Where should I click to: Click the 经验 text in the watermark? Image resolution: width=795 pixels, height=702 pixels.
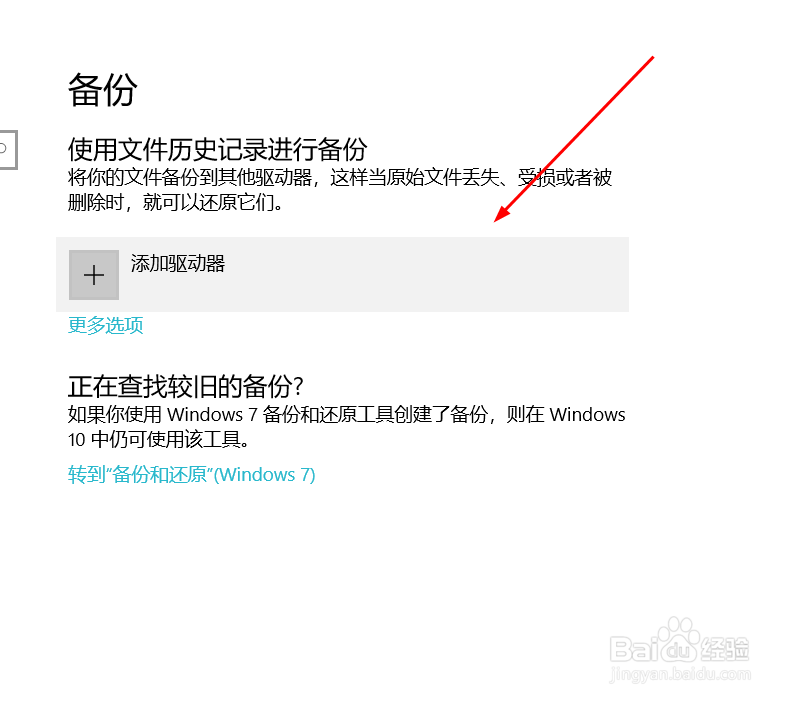(x=725, y=648)
